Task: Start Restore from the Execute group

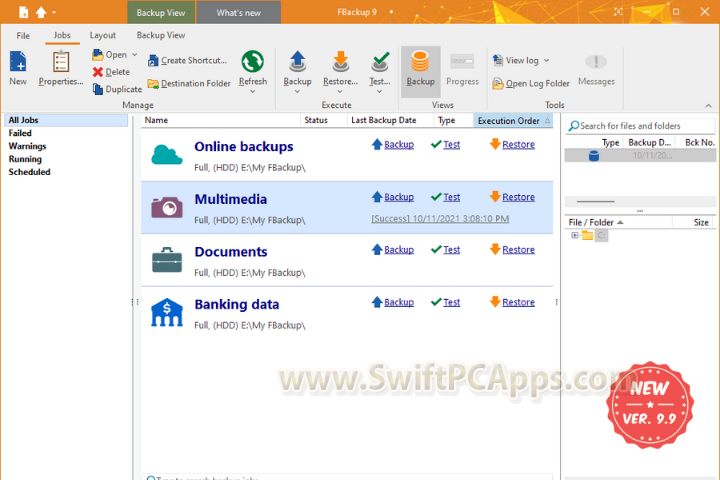Action: pyautogui.click(x=340, y=68)
